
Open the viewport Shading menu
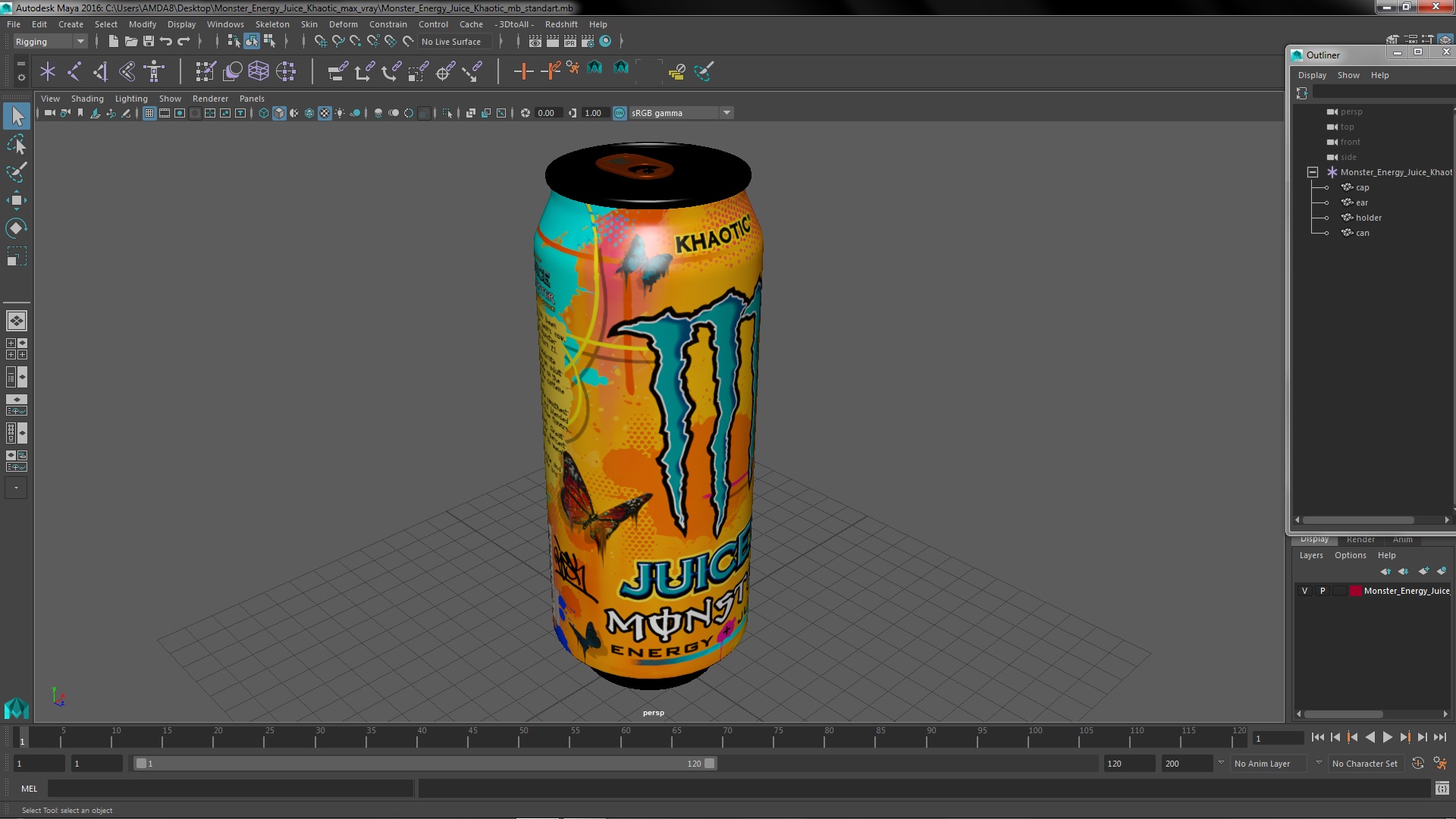(x=87, y=99)
